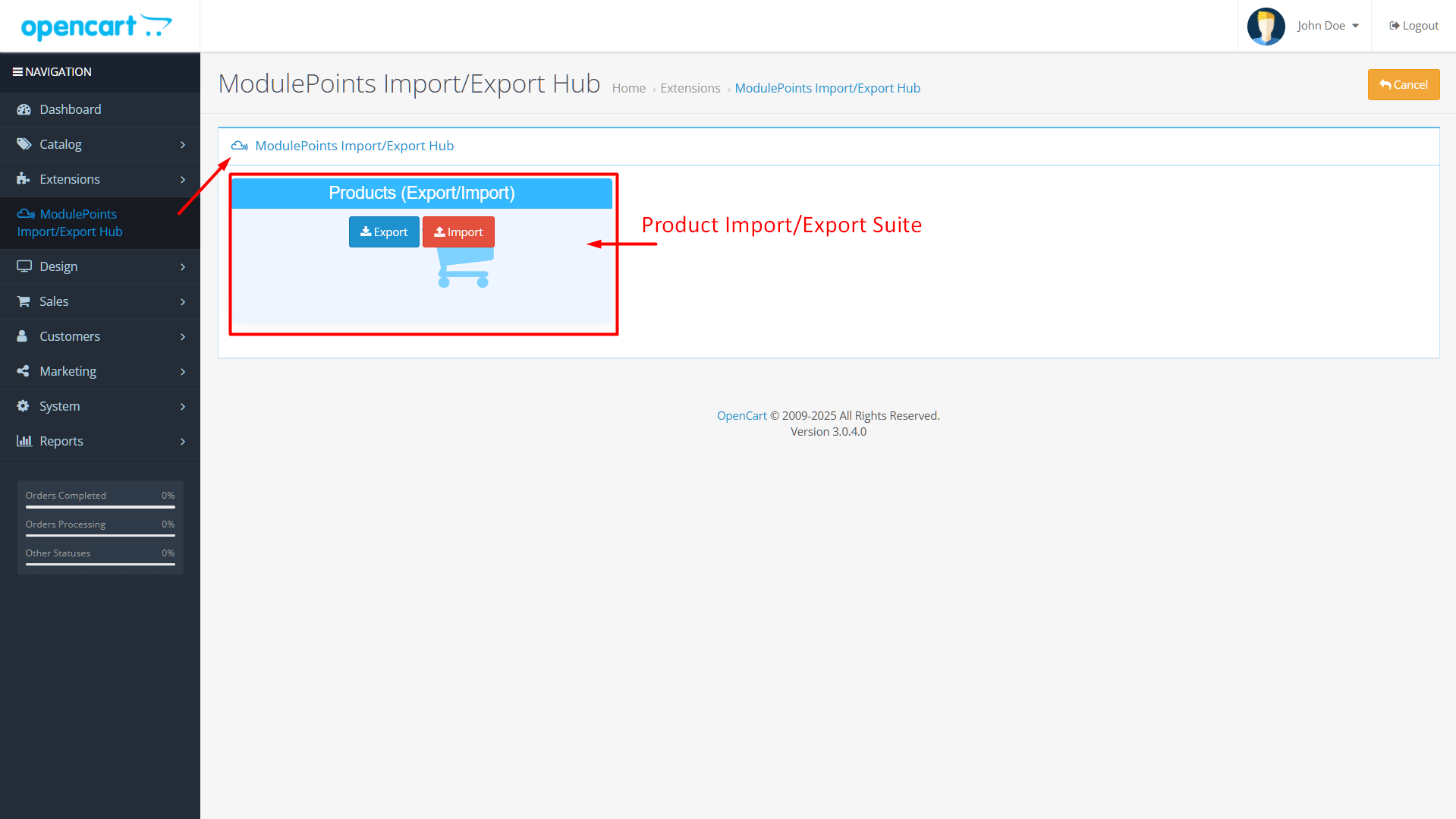
Task: Click ModulePoints Import/Export Hub breadcrumb link
Action: coord(828,88)
